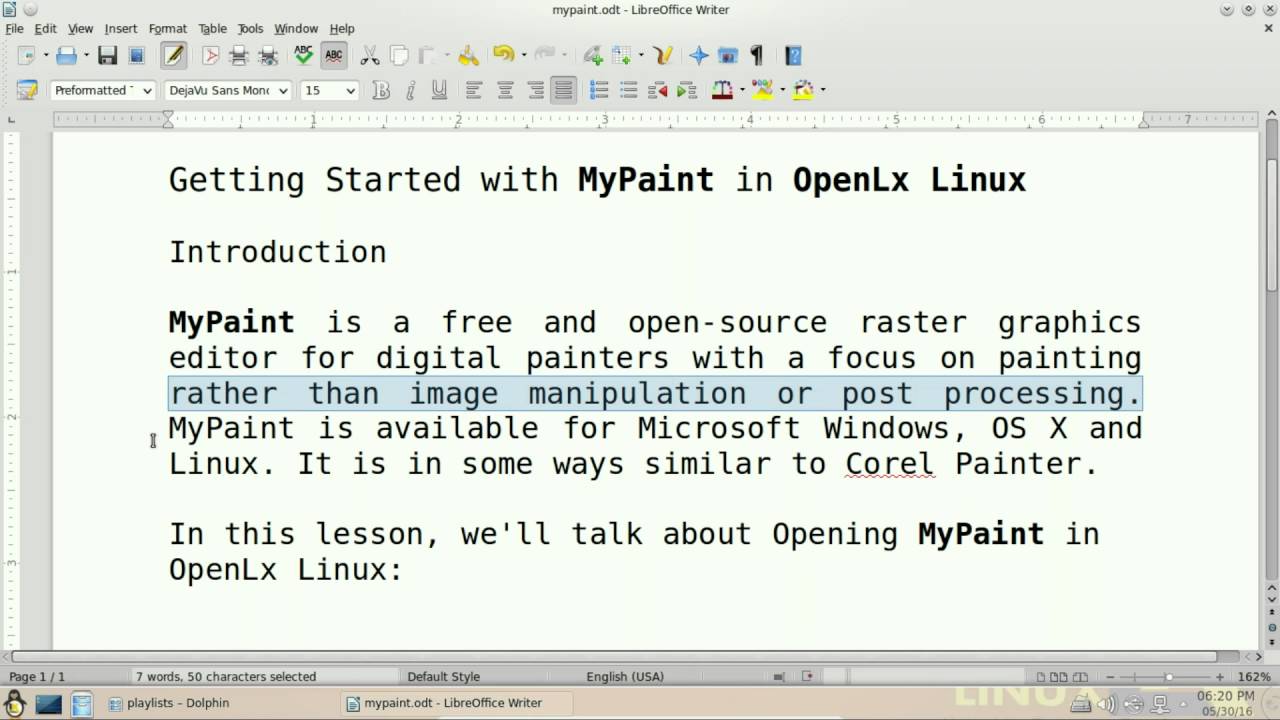
Task: Click Decrease Indent icon
Action: coord(657,90)
